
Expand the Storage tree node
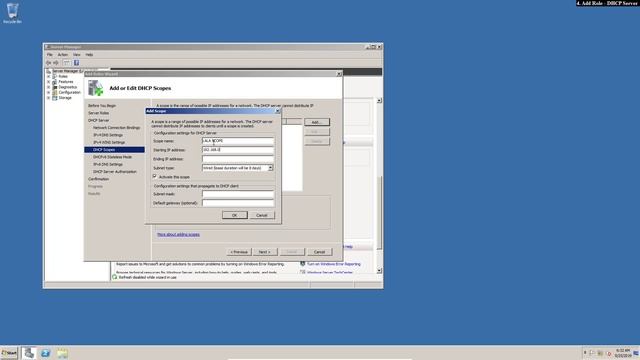click(x=49, y=98)
